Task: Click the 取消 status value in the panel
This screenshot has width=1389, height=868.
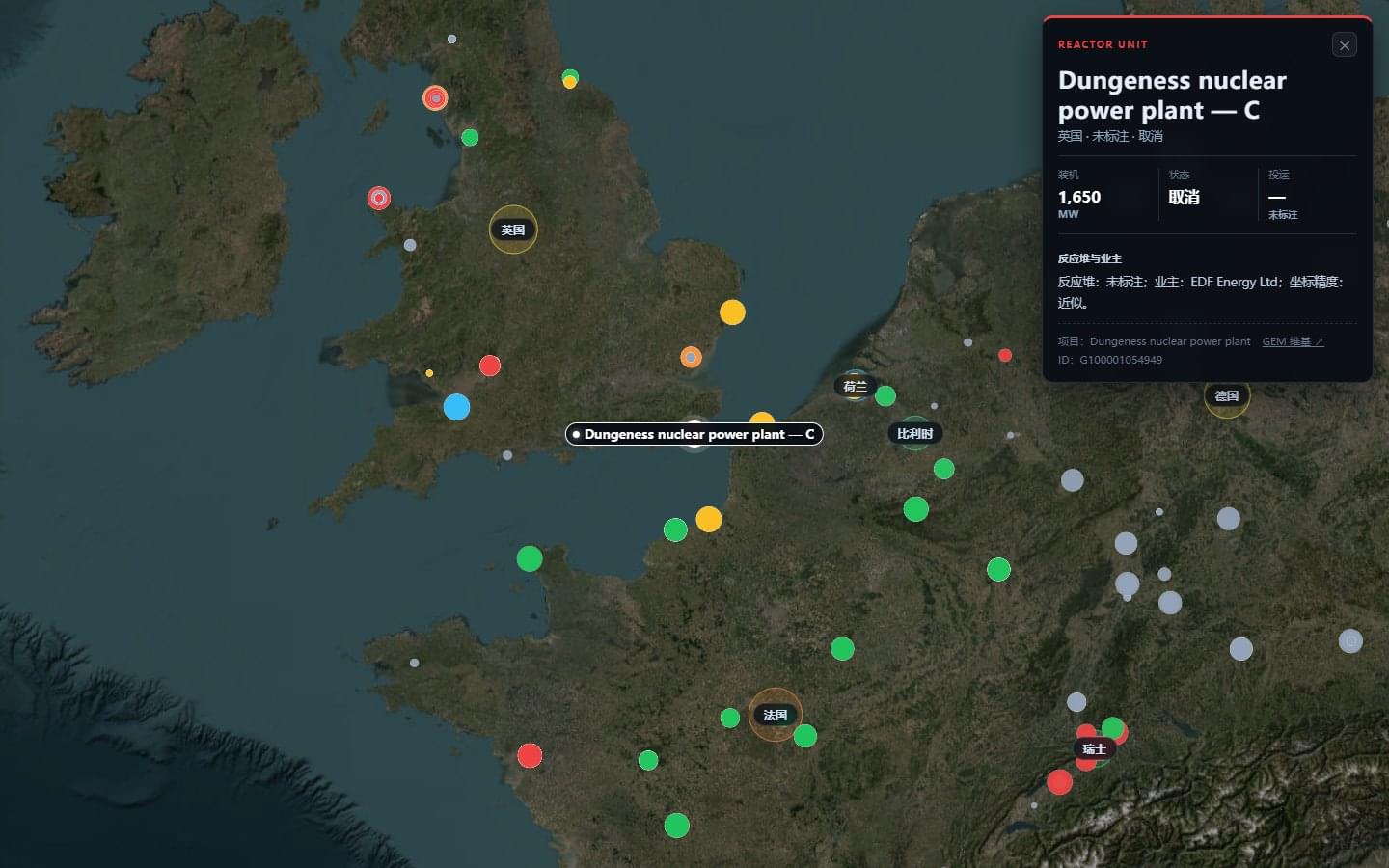Action: pos(1185,197)
